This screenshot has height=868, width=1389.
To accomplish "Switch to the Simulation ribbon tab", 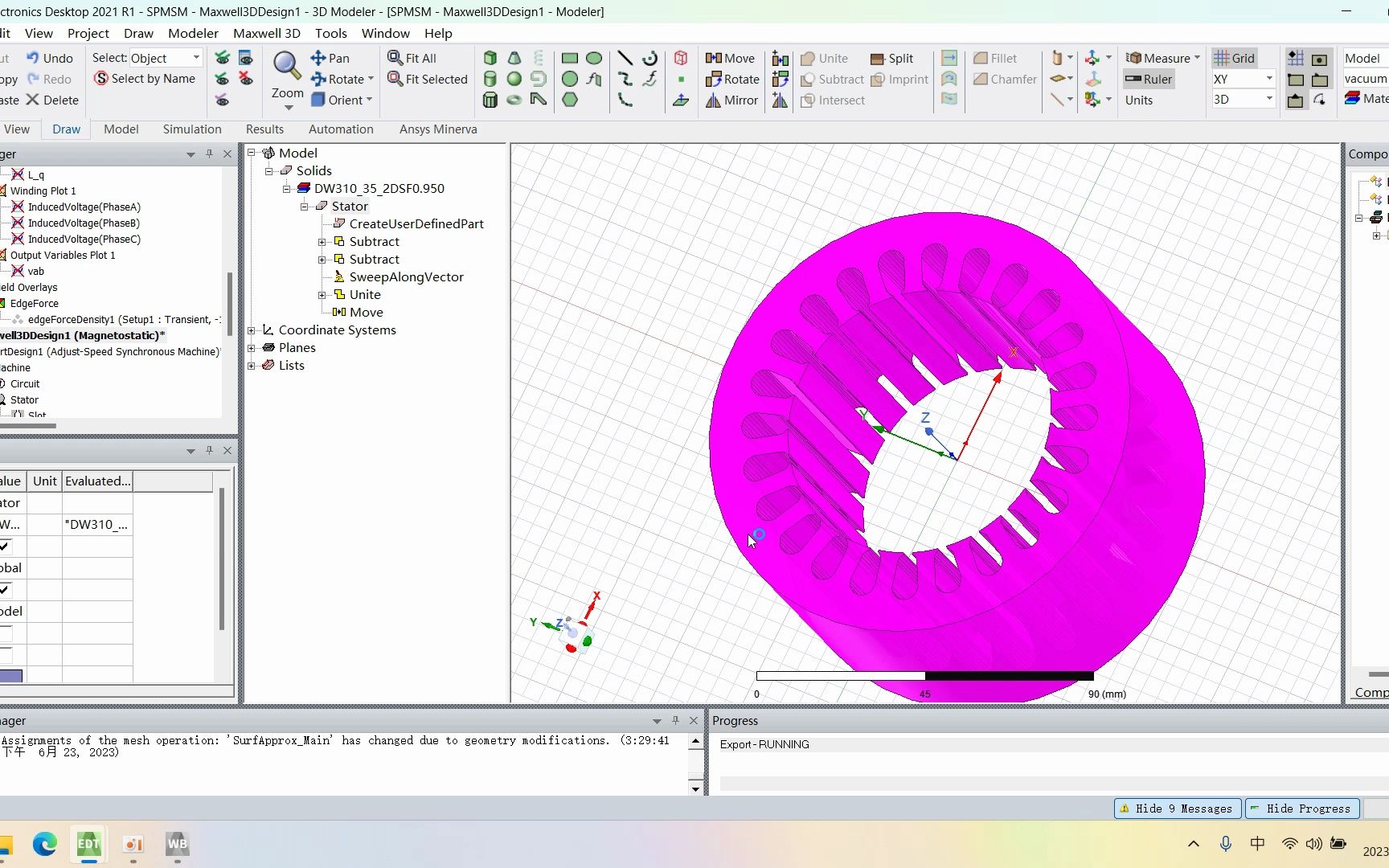I will 192,129.
